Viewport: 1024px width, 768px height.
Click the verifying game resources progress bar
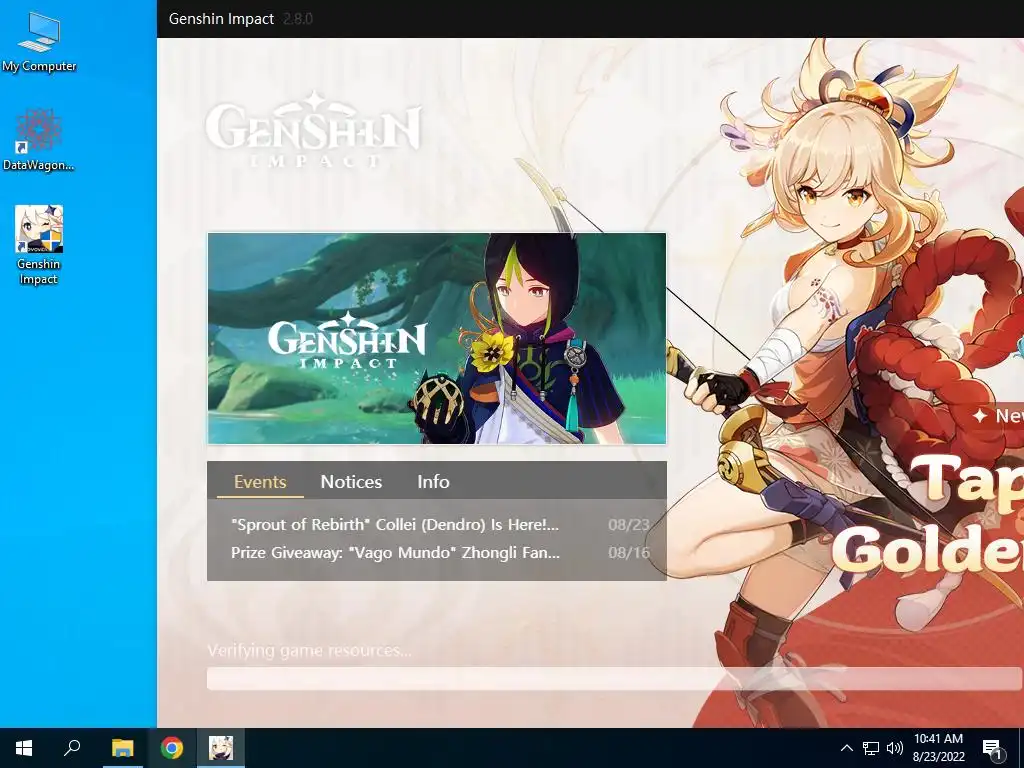pyautogui.click(x=614, y=679)
